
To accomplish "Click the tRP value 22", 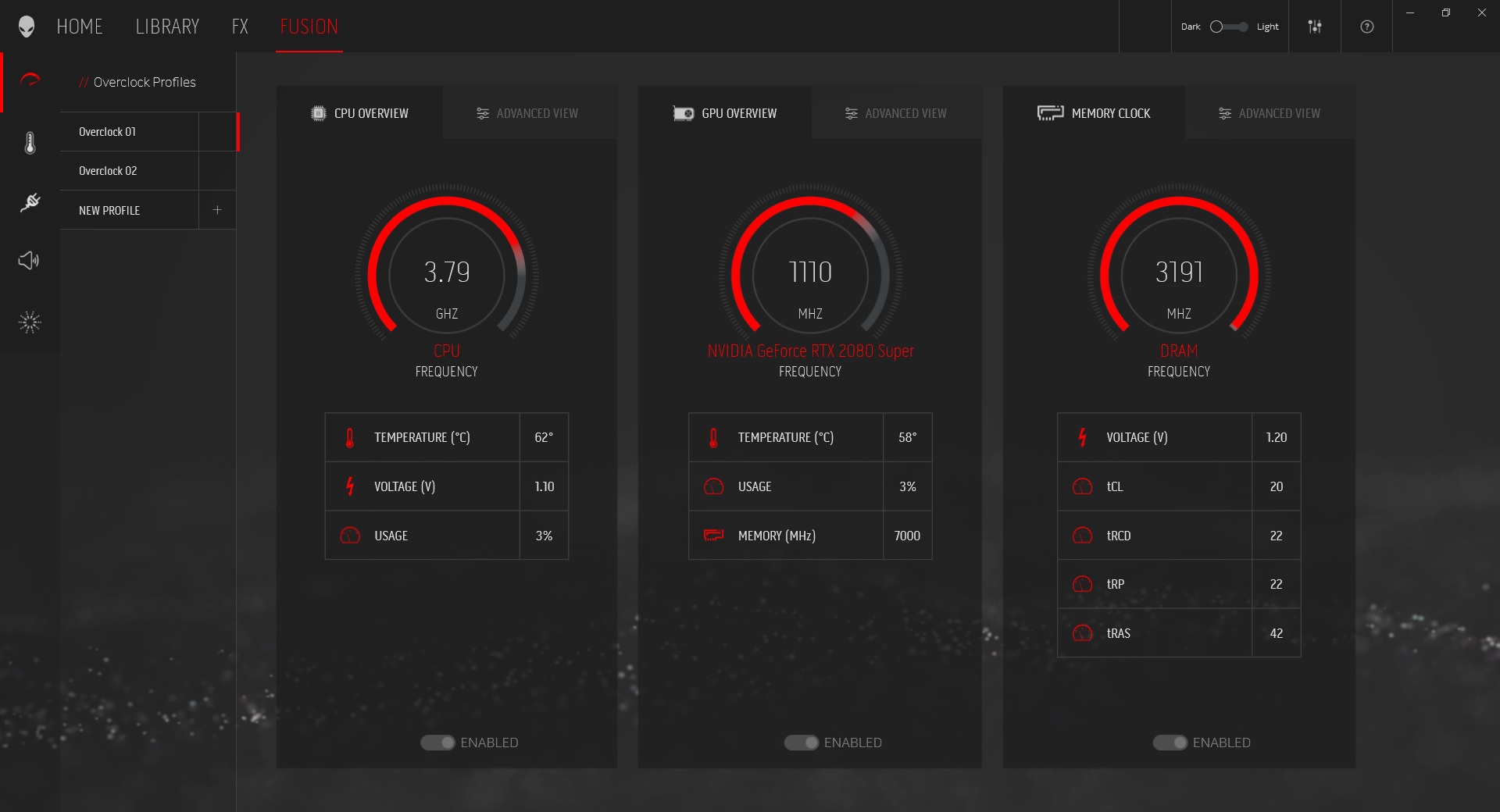I will (1277, 584).
